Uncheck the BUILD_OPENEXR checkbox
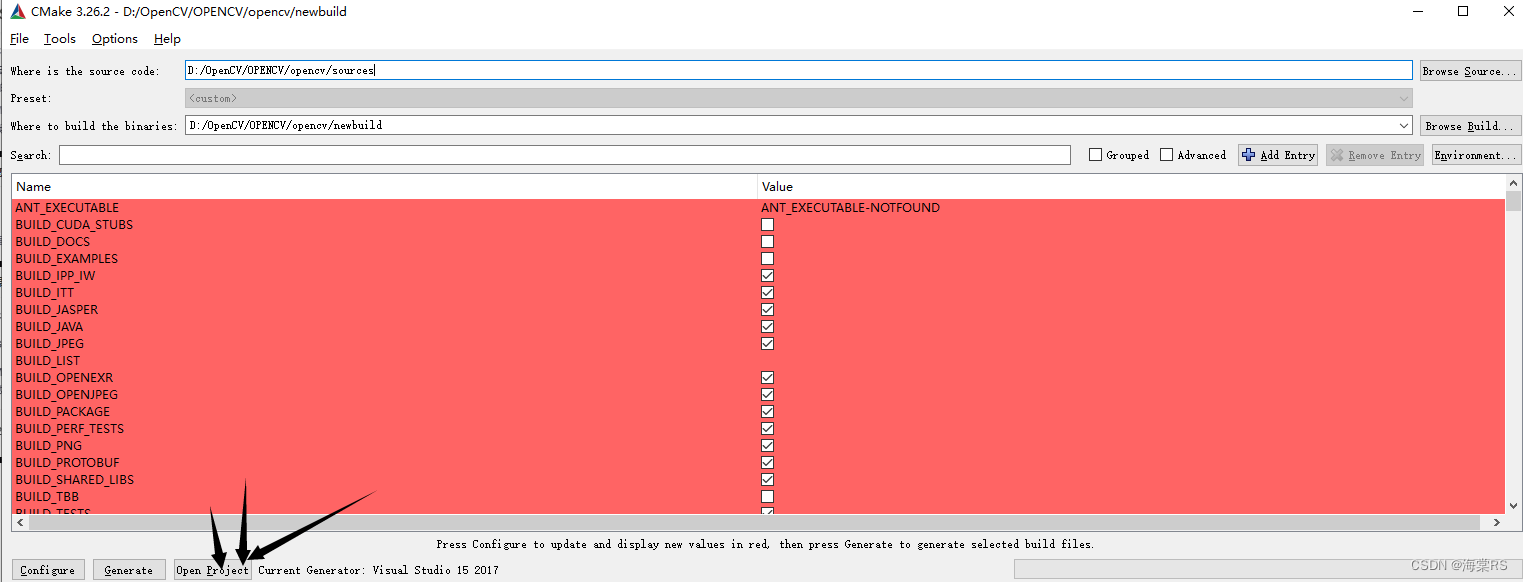Screen dimensions: 1523x582 [x=768, y=378]
